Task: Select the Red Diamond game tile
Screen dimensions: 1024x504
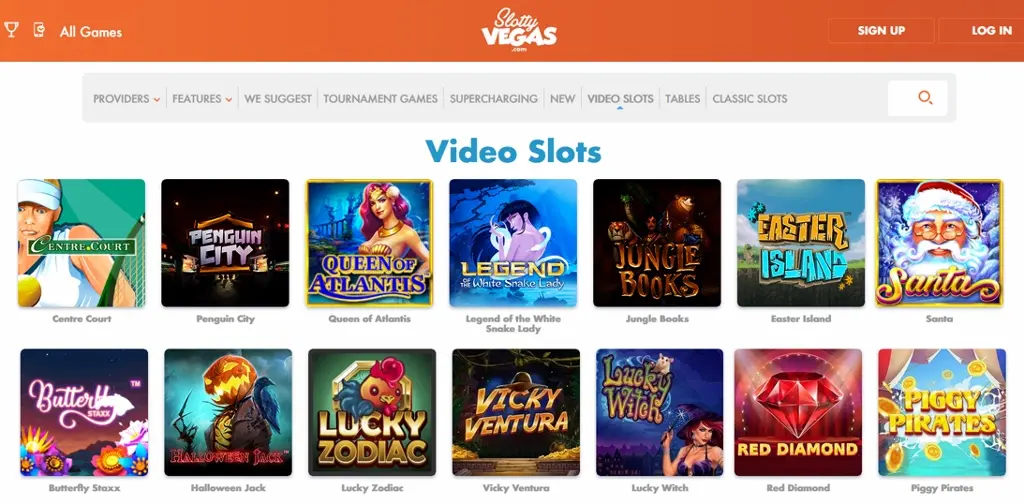Action: (798, 412)
